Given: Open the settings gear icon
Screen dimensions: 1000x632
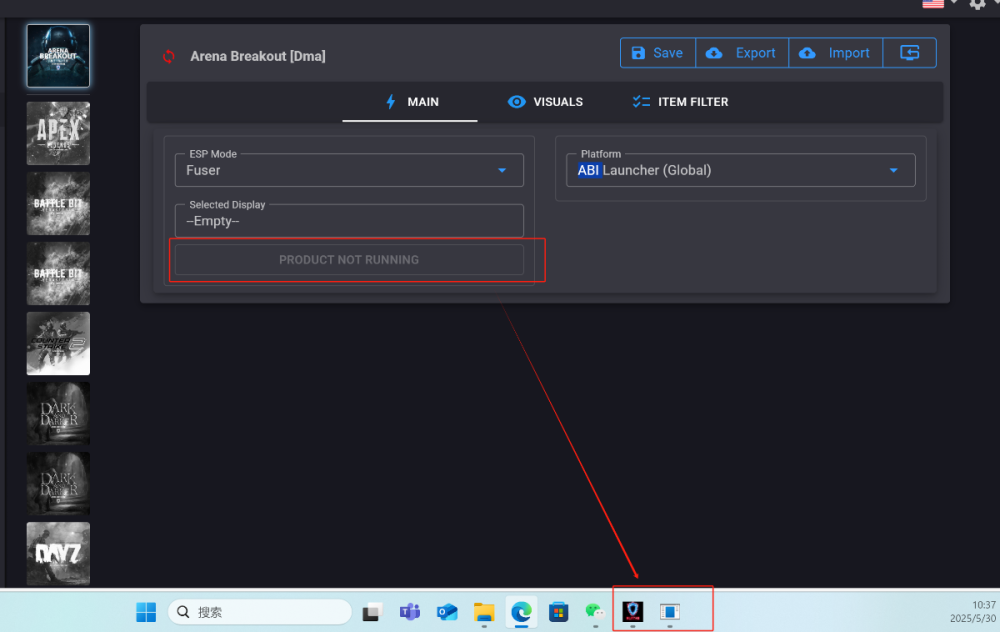Looking at the screenshot, I should coord(977,5).
